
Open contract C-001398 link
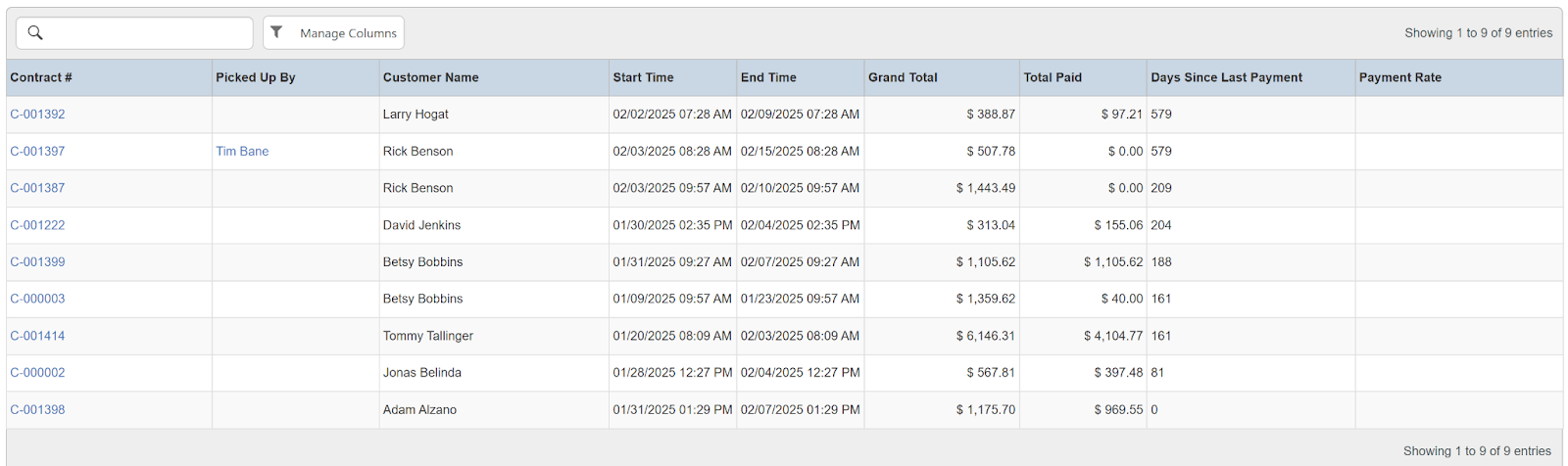pos(37,410)
